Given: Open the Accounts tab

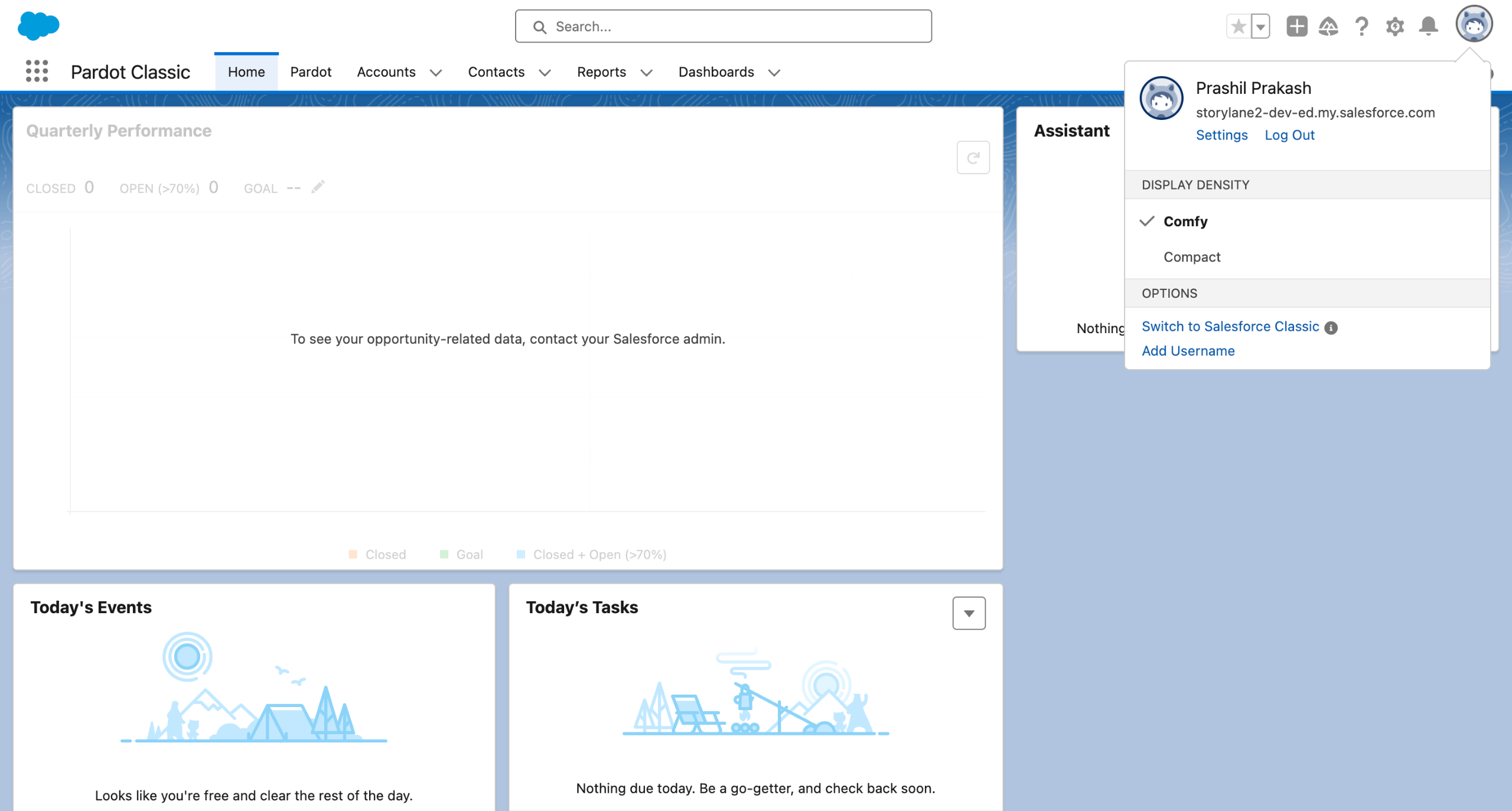Looking at the screenshot, I should 386,72.
